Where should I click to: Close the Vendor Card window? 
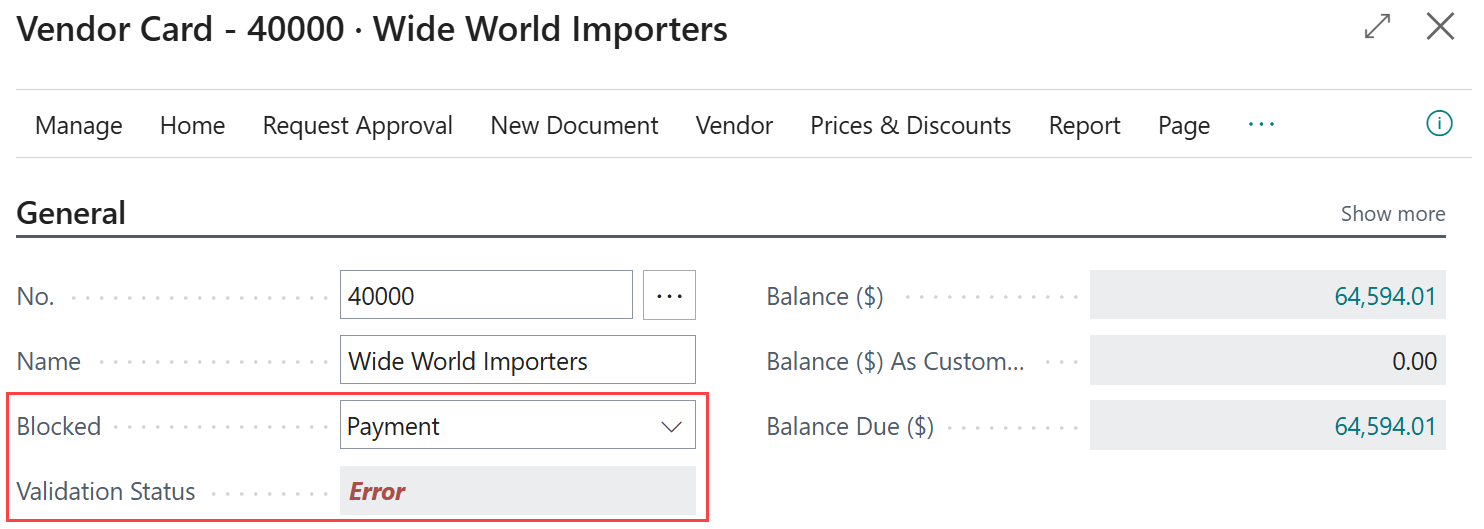coord(1440,27)
